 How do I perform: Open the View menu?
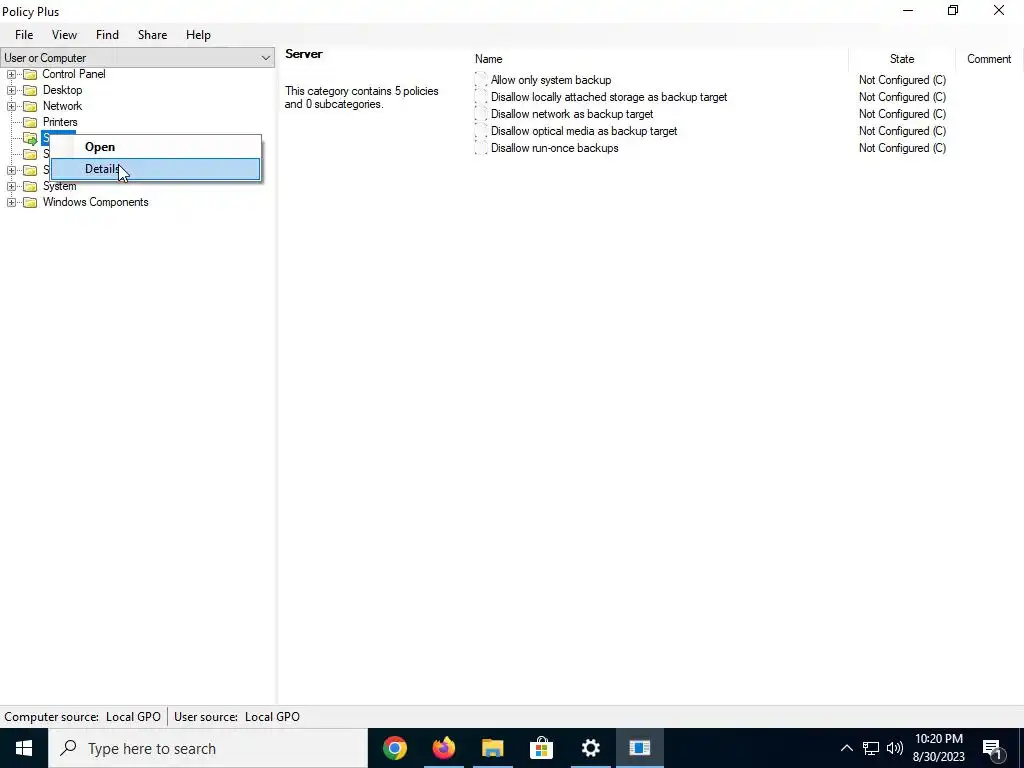(64, 35)
